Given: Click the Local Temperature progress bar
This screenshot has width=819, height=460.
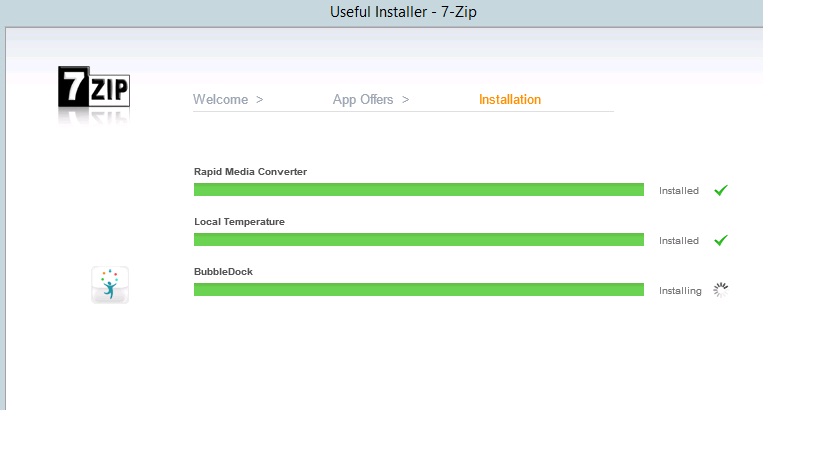Looking at the screenshot, I should (x=418, y=240).
